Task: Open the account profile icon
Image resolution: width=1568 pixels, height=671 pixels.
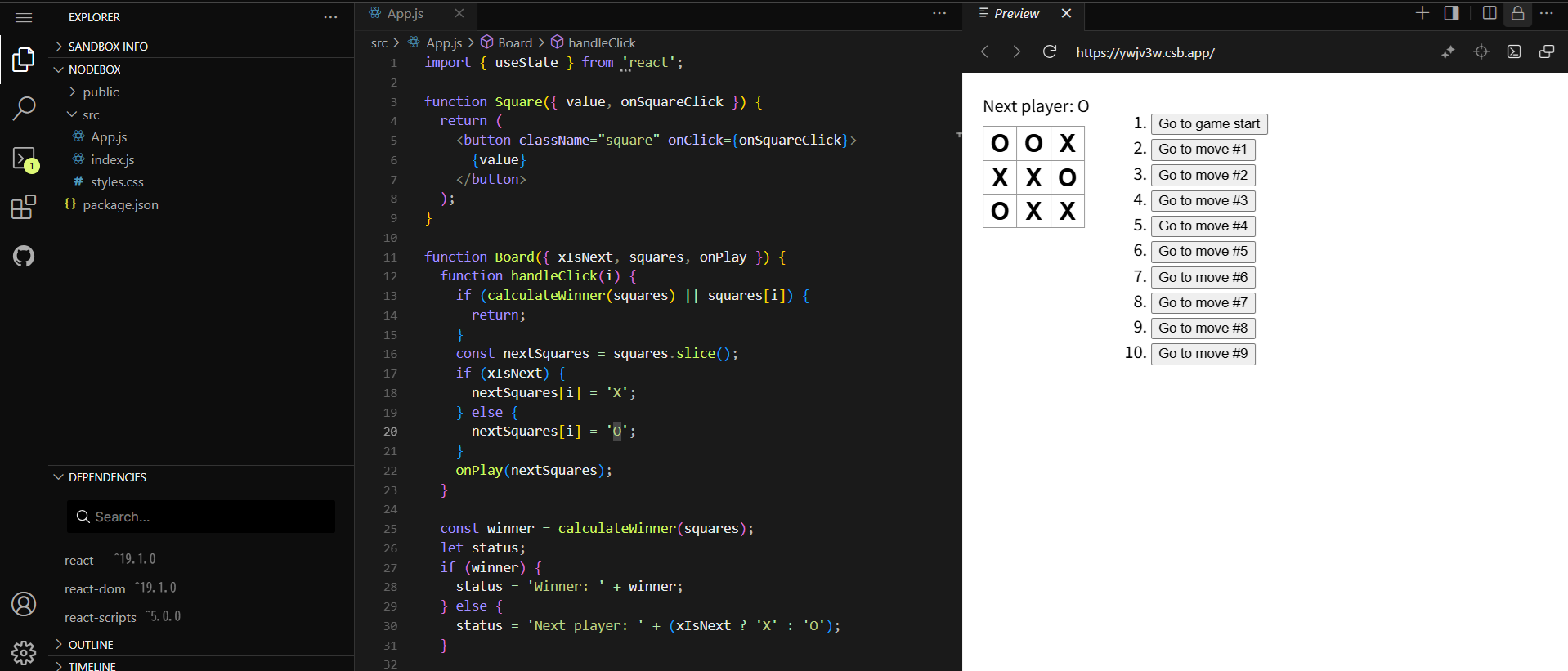Action: tap(24, 604)
